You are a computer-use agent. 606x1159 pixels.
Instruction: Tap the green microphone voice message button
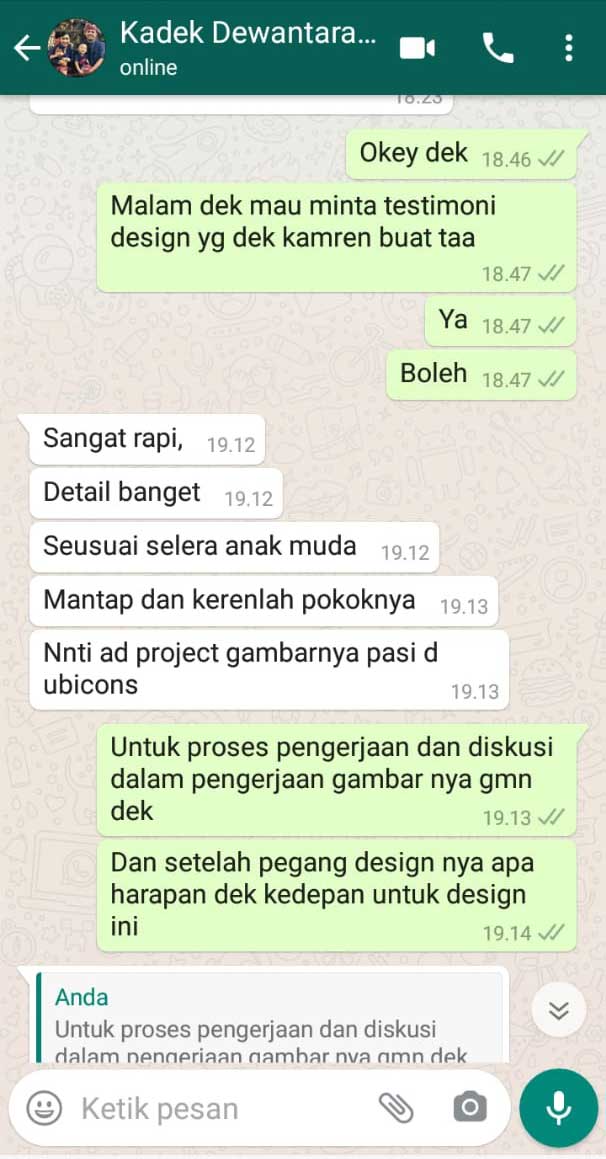point(559,1108)
